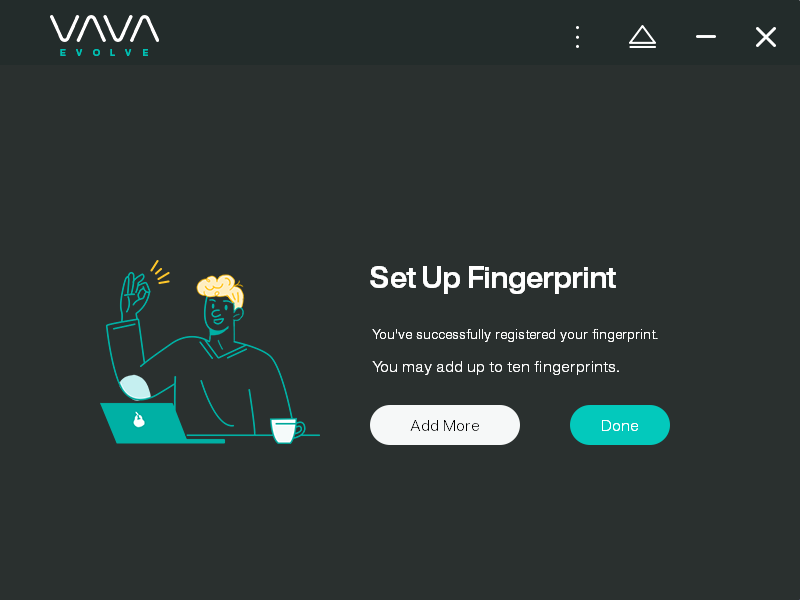This screenshot has height=600, width=800.
Task: Click the EVOLVE text under logo
Action: pos(105,53)
